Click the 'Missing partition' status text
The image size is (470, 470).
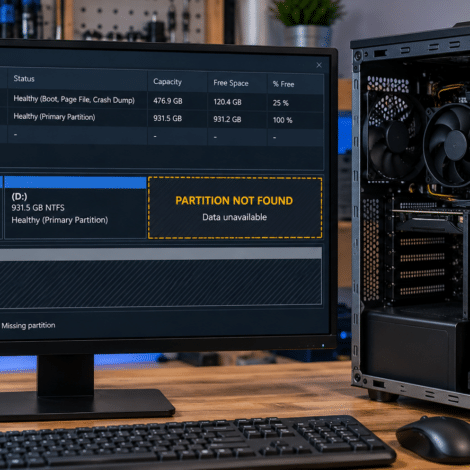pyautogui.click(x=28, y=325)
